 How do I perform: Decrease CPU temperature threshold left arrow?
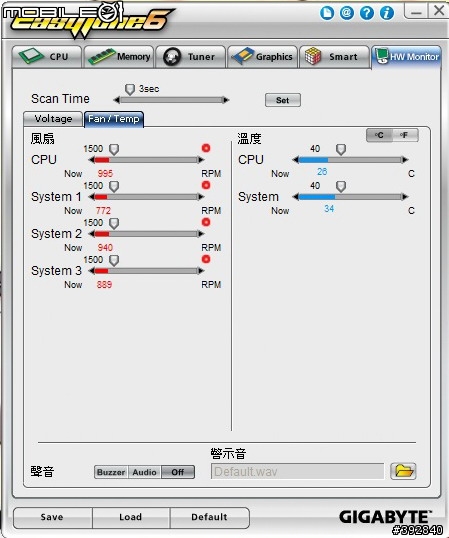pos(296,160)
